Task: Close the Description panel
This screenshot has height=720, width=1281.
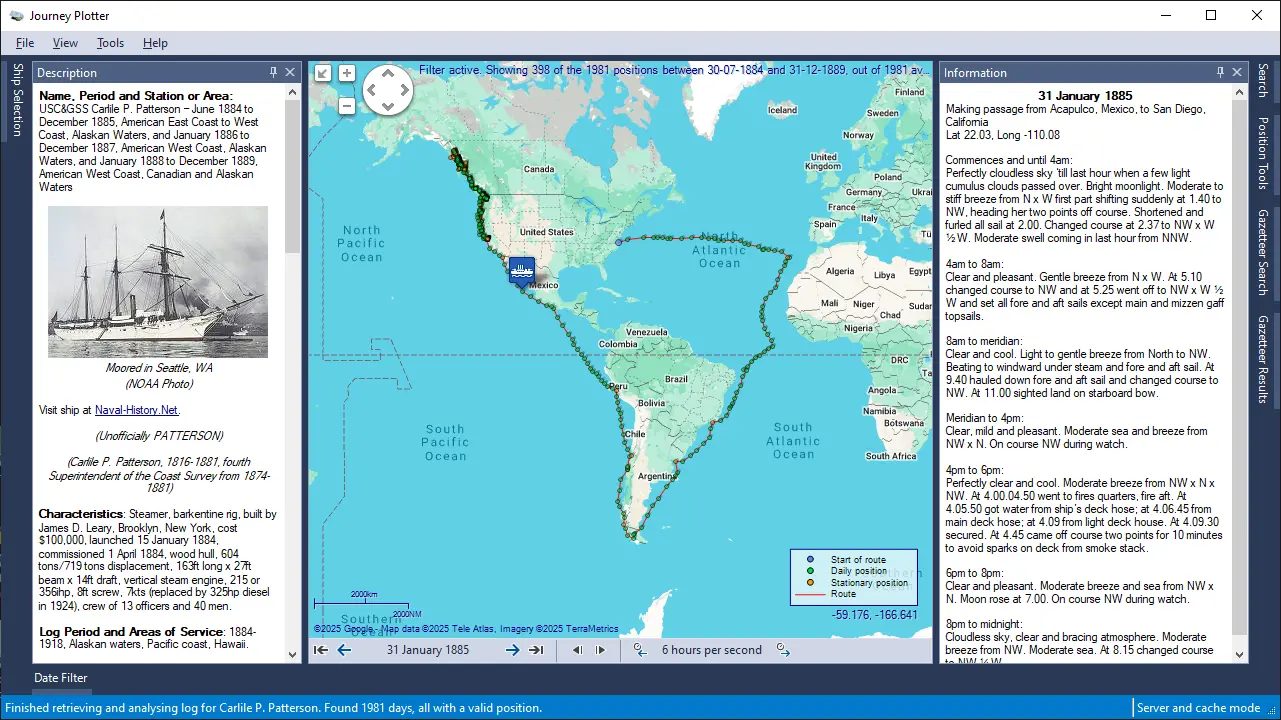Action: tap(290, 72)
